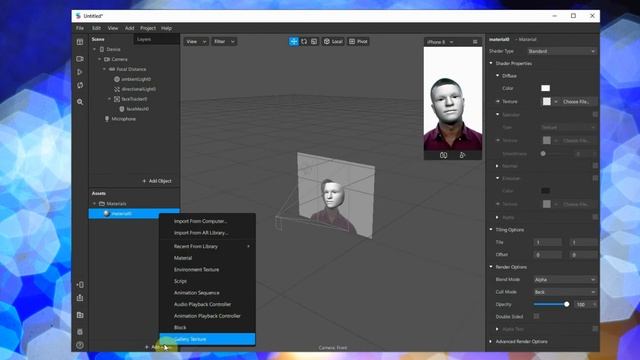Open Recent From Library submenu

[207, 247]
